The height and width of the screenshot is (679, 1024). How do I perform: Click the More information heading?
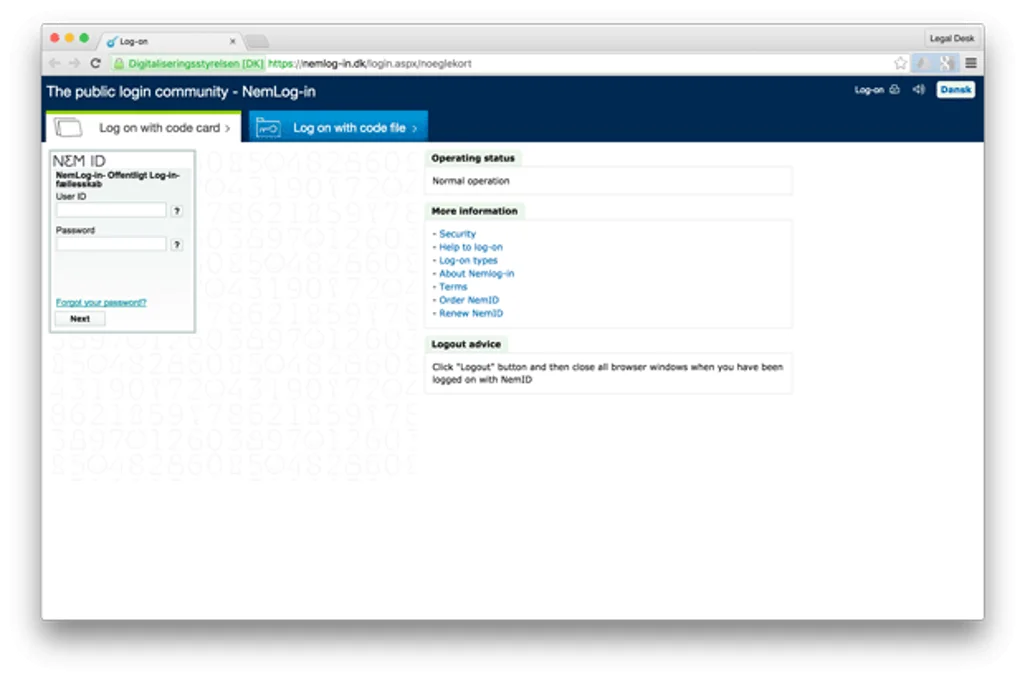(474, 211)
